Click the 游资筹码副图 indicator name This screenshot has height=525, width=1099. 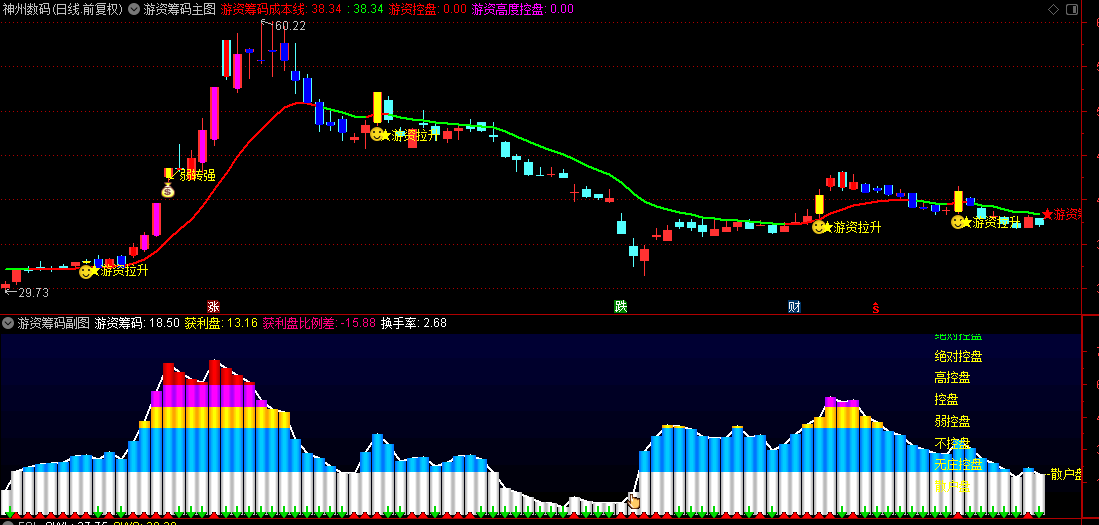(54, 323)
